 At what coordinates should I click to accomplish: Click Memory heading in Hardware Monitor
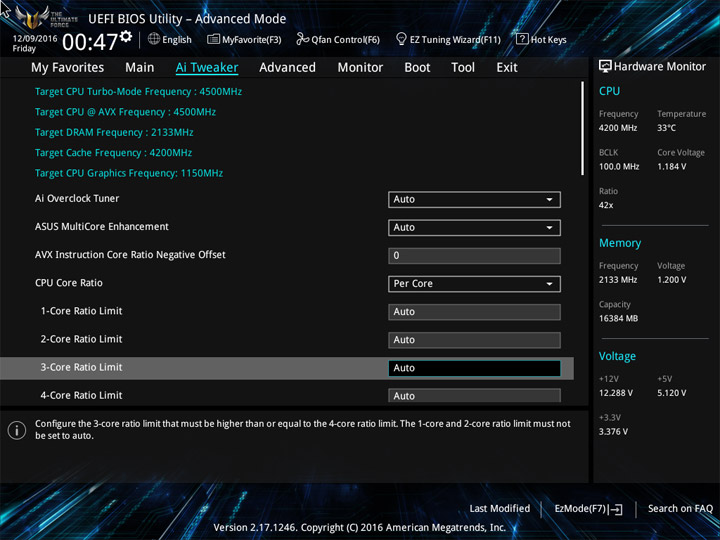coord(620,243)
